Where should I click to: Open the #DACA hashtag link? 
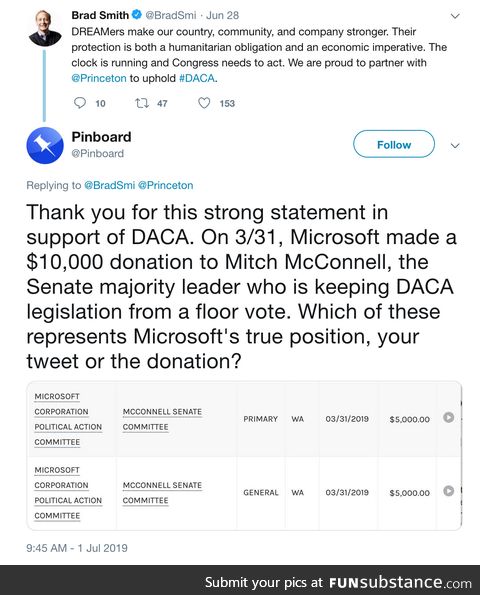coord(197,78)
